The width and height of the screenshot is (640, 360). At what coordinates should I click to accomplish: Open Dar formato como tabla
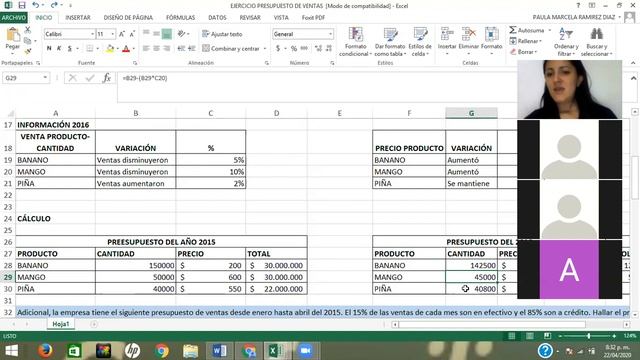click(x=390, y=42)
